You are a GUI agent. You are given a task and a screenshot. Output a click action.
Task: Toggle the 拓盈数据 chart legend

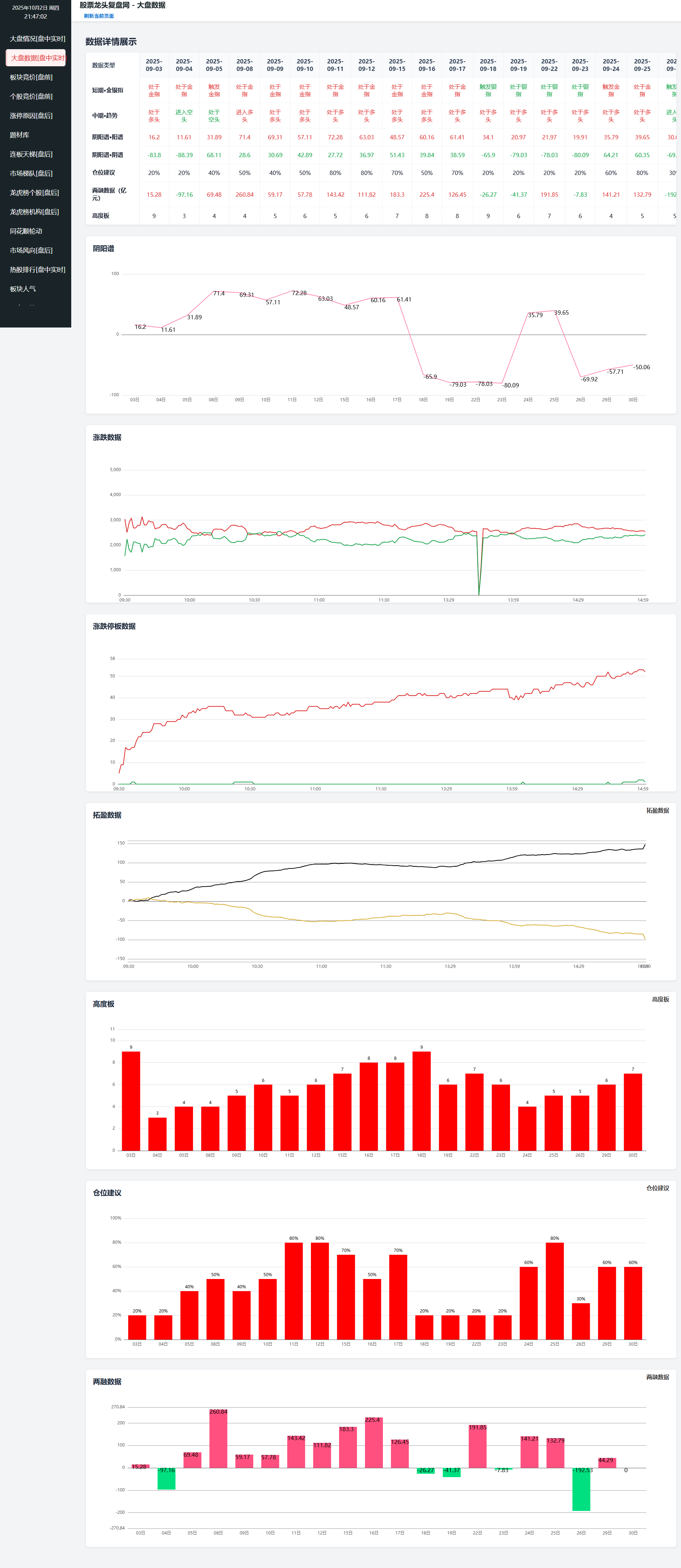[x=657, y=810]
